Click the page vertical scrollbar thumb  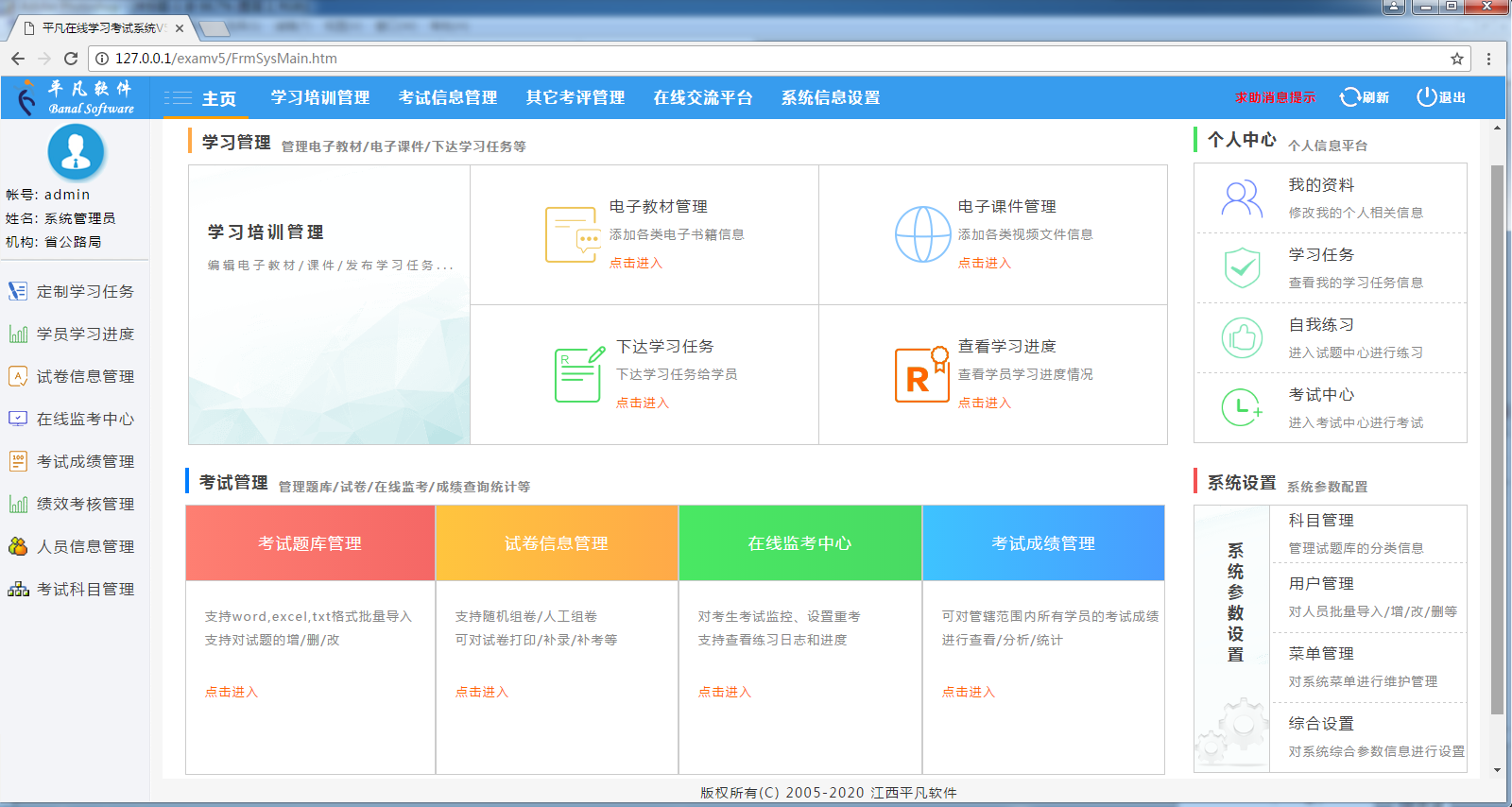(x=1497, y=439)
